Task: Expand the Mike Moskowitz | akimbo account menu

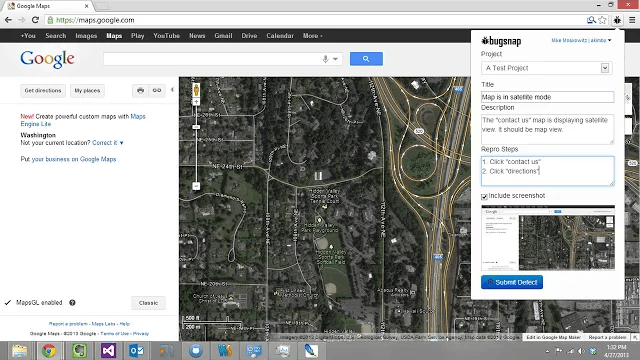Action: click(x=581, y=40)
